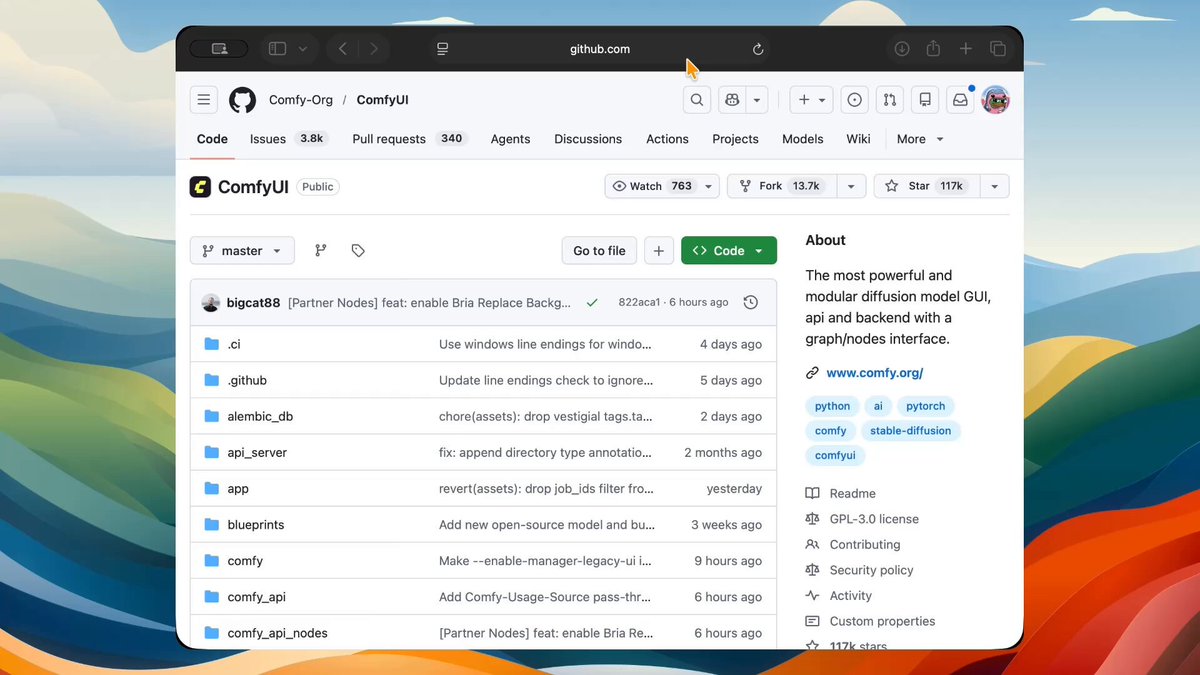Star the ComfyUI repository

coord(927,186)
